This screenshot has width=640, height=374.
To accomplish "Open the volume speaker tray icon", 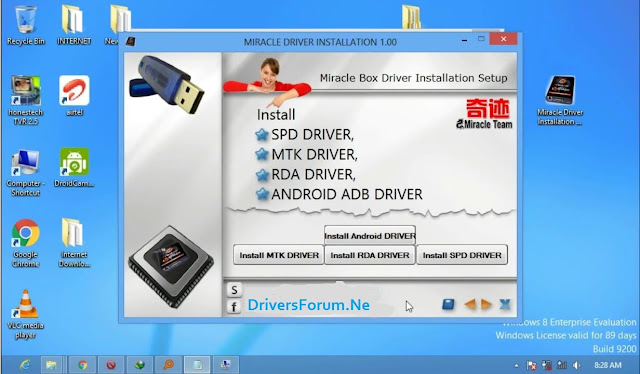I will [x=577, y=365].
